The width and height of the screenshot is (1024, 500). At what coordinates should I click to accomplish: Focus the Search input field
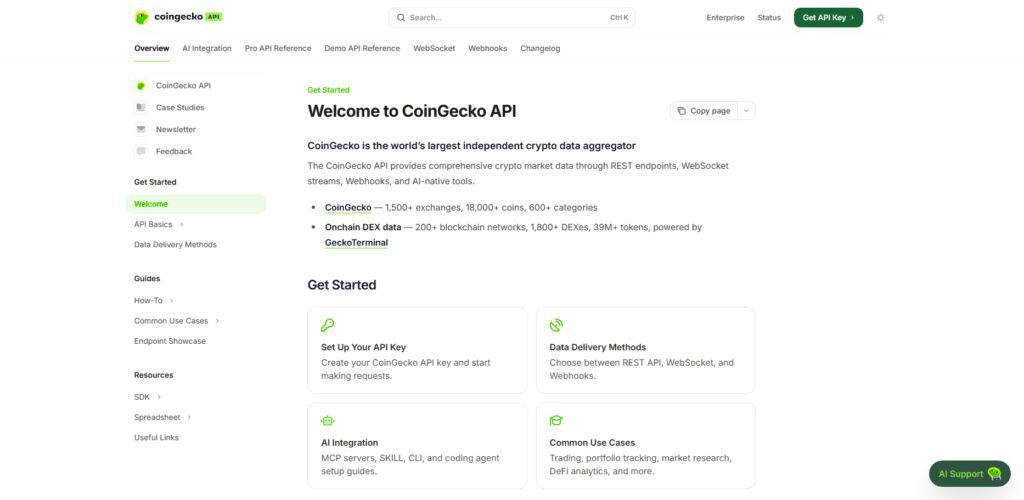pyautogui.click(x=511, y=18)
